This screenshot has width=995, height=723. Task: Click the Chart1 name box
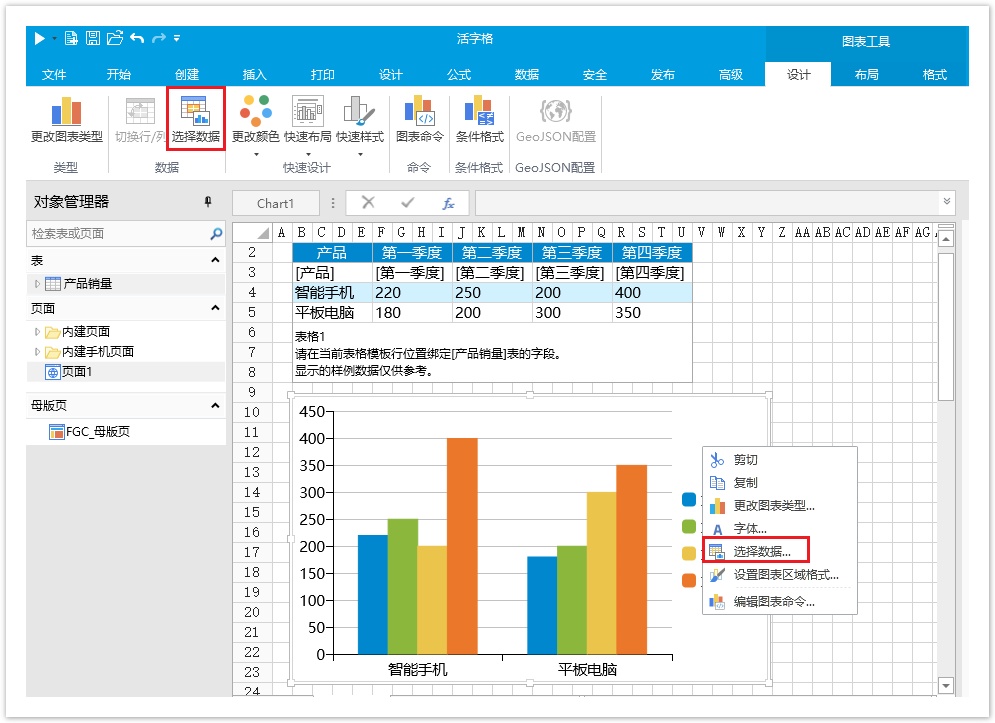click(275, 203)
